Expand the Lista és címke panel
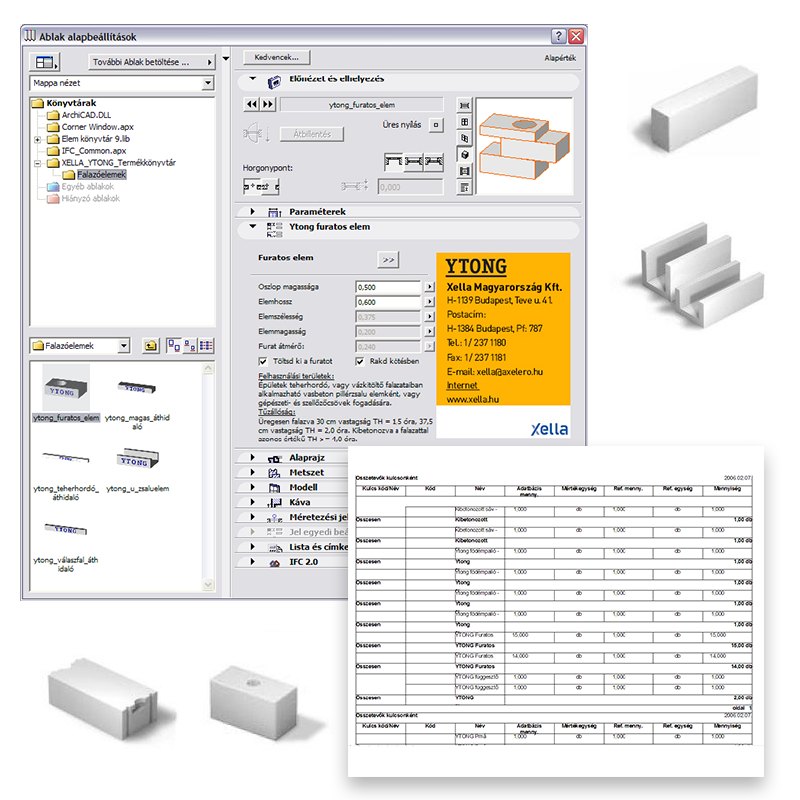This screenshot has height=800, width=800. click(x=253, y=547)
